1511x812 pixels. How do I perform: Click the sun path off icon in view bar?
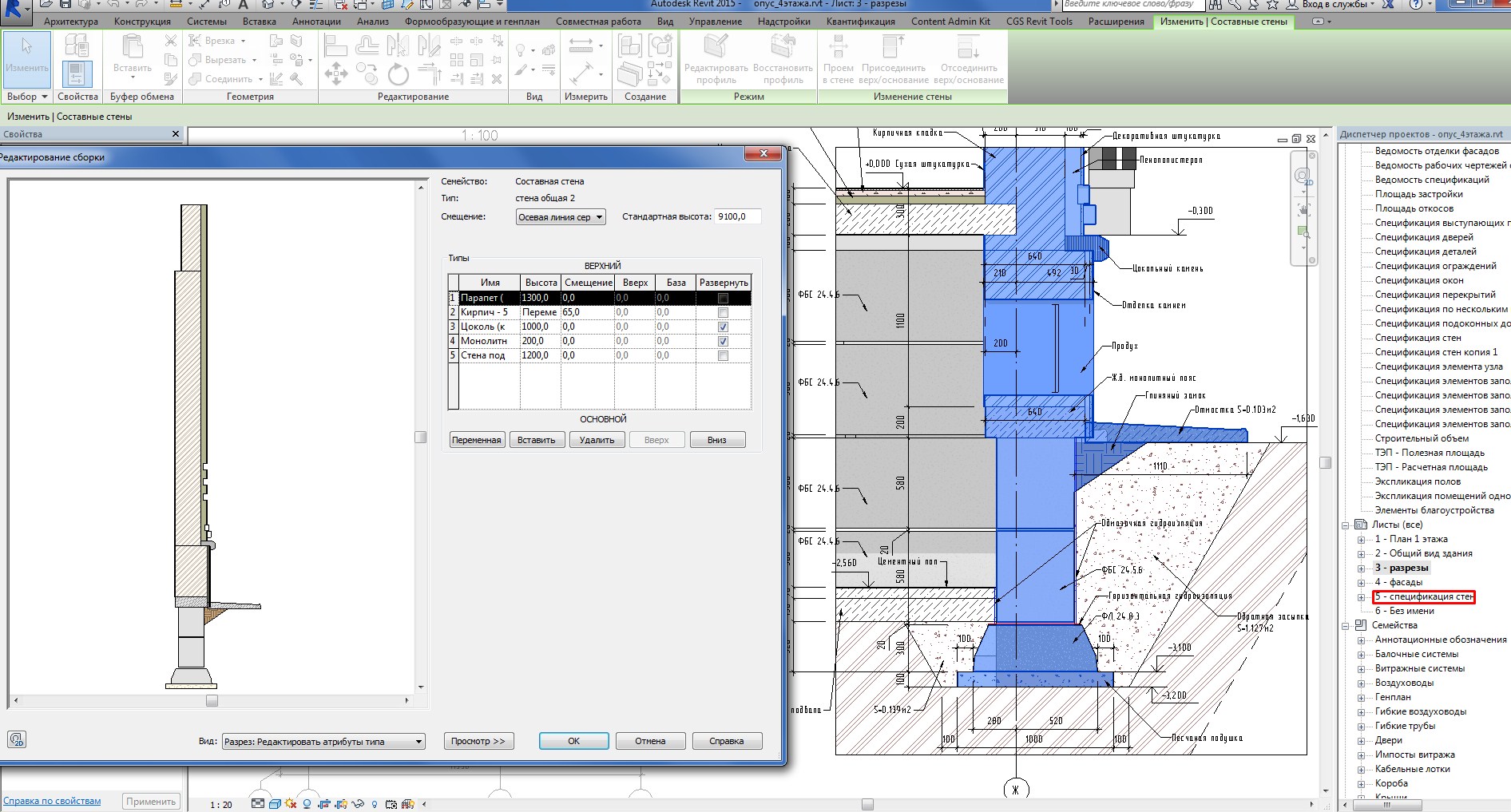[x=290, y=804]
